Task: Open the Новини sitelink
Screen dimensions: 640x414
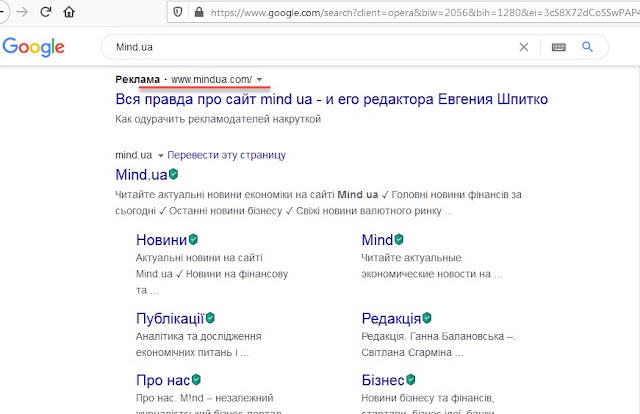Action: click(x=161, y=240)
